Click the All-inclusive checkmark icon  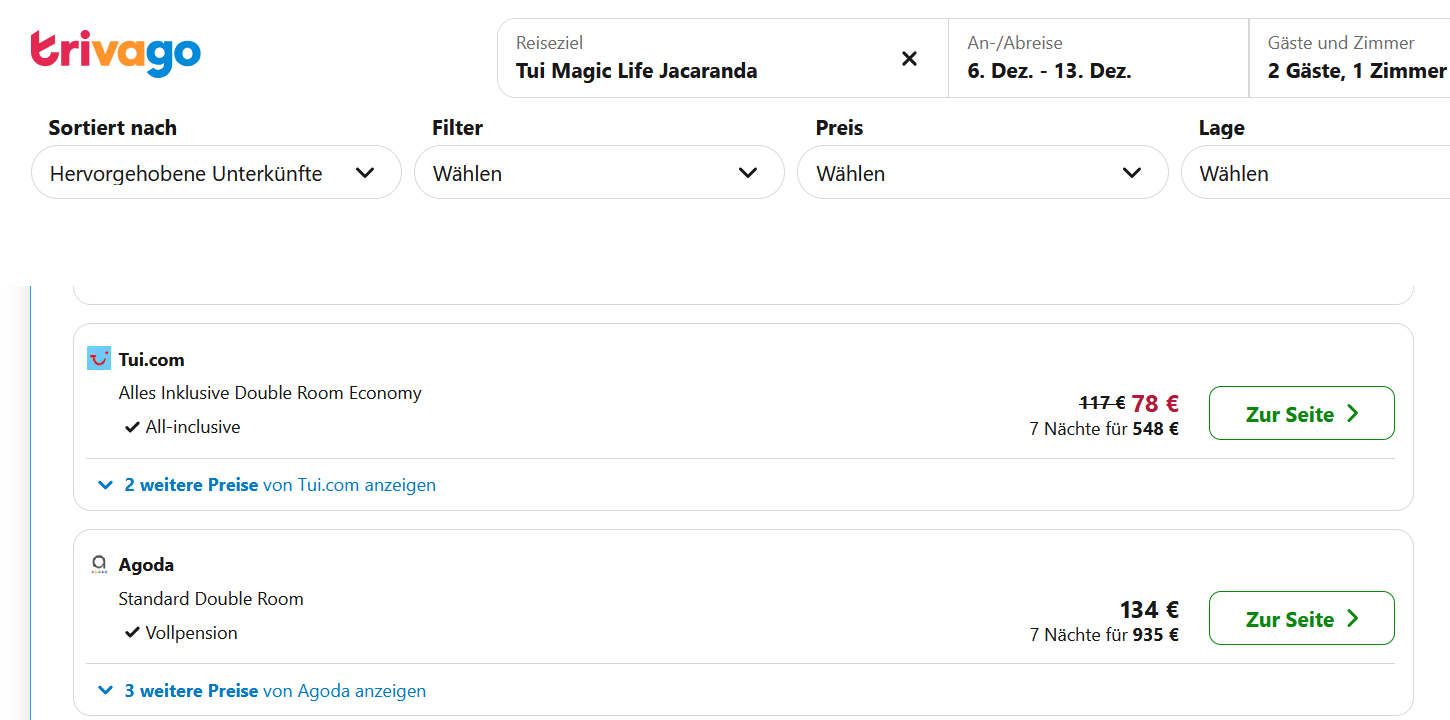point(132,427)
